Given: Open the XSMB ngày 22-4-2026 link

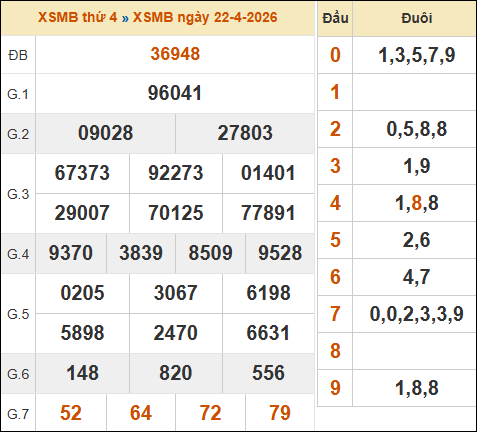Looking at the screenshot, I should [x=205, y=17].
